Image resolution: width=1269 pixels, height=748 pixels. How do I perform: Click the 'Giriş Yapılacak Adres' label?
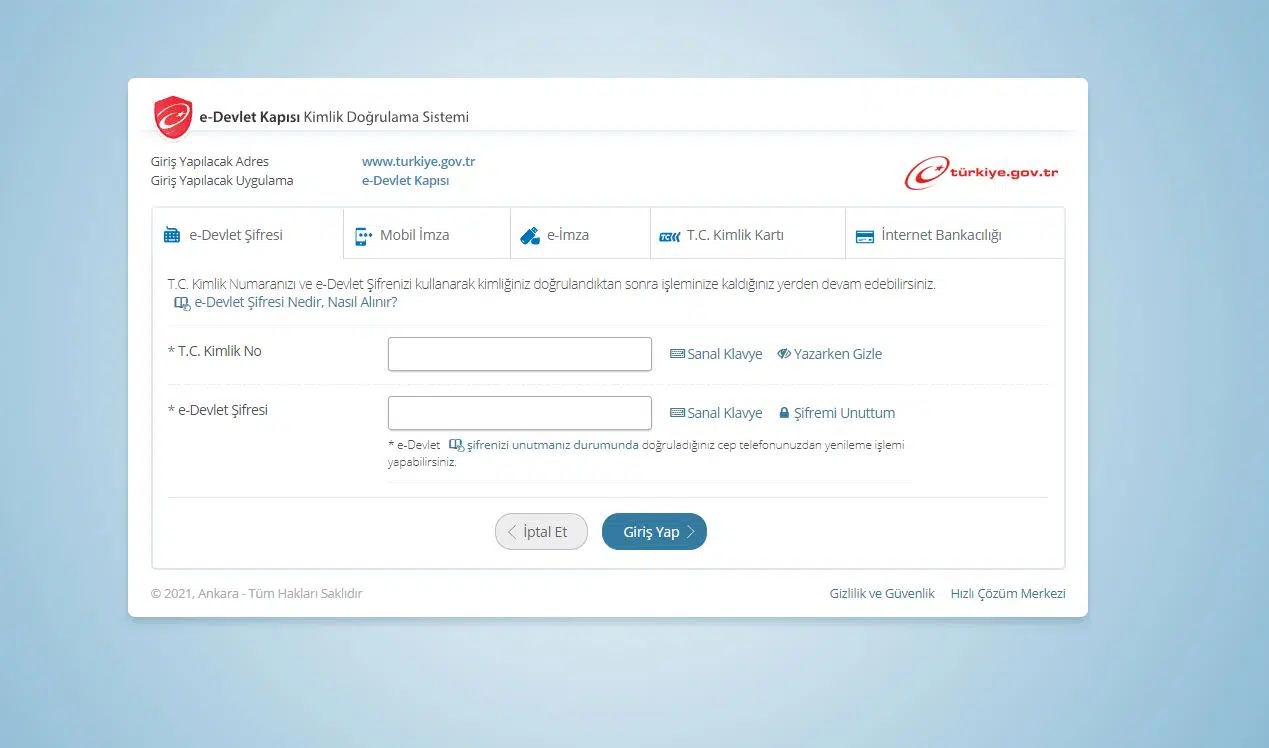point(210,161)
